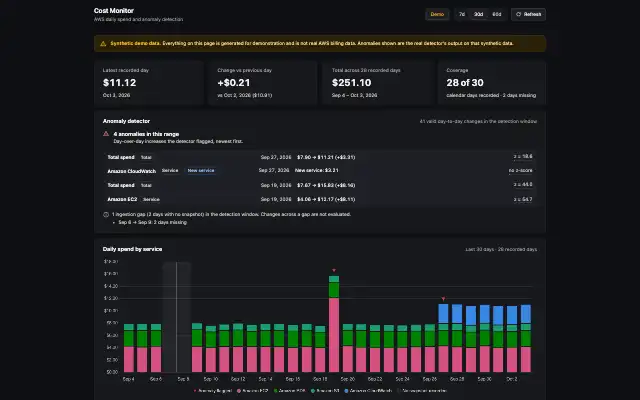Click the Service tag on the CloudWatch row
Screen dimensions: 640x400
coord(170,171)
